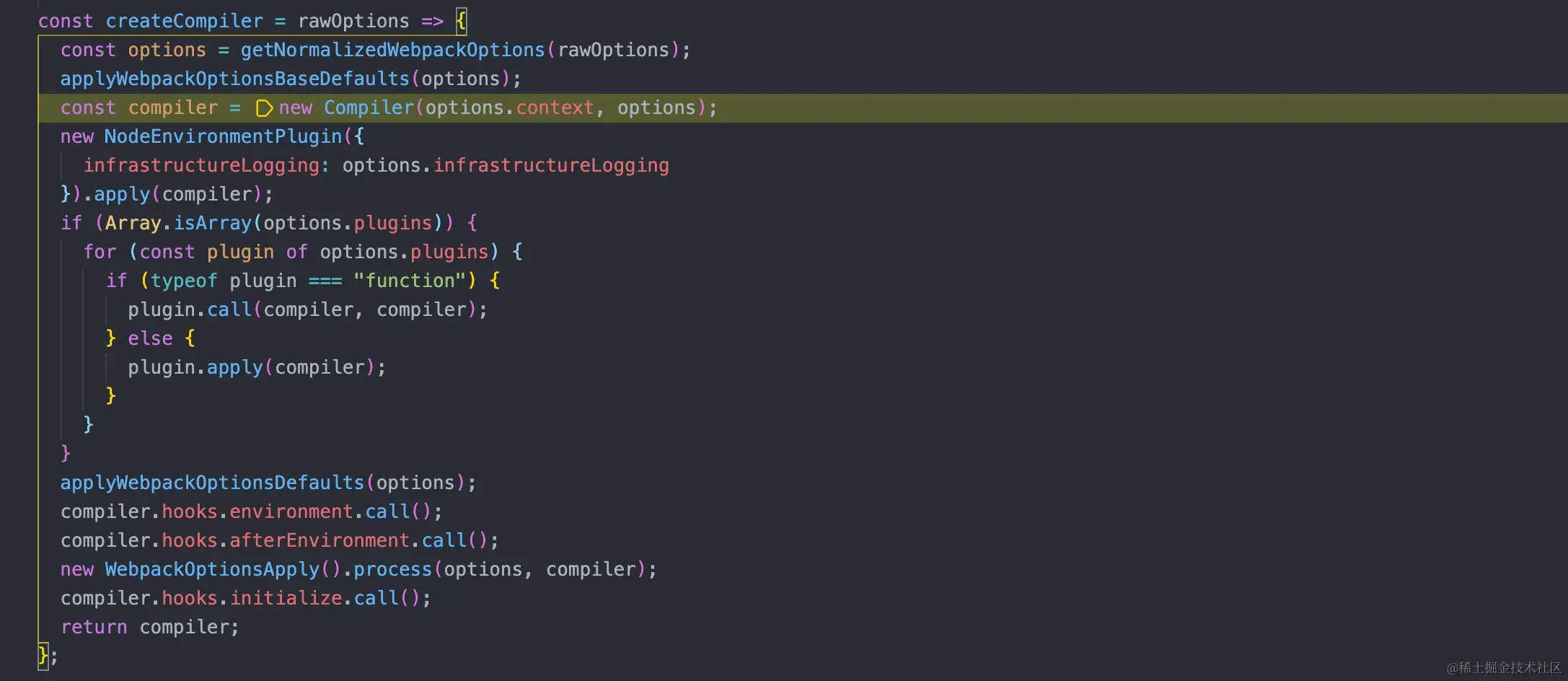Click applyWebpackOptionsDefaults call
This screenshot has width=1568, height=681.
tap(212, 483)
